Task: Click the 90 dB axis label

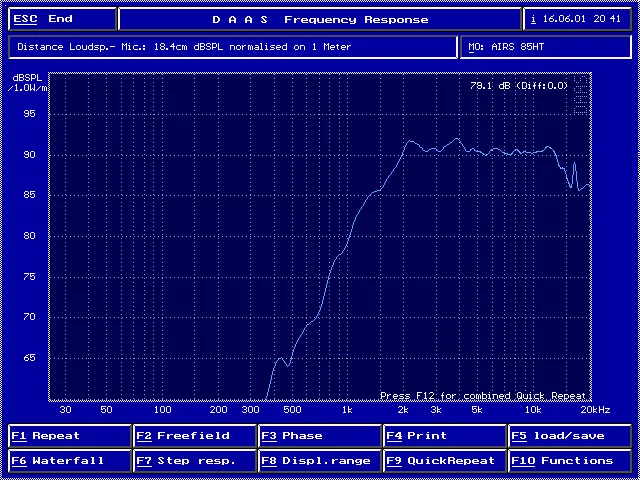Action: pos(29,154)
